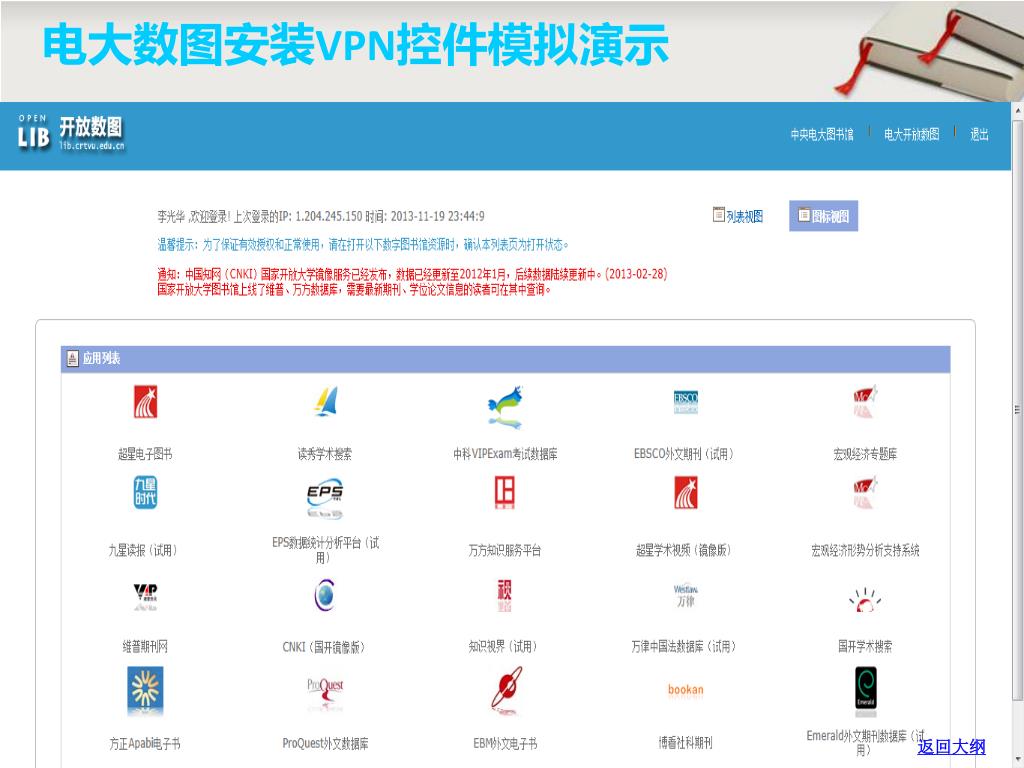The image size is (1024, 768).
Task: Go to 中央电大图书馆 link
Action: [822, 135]
